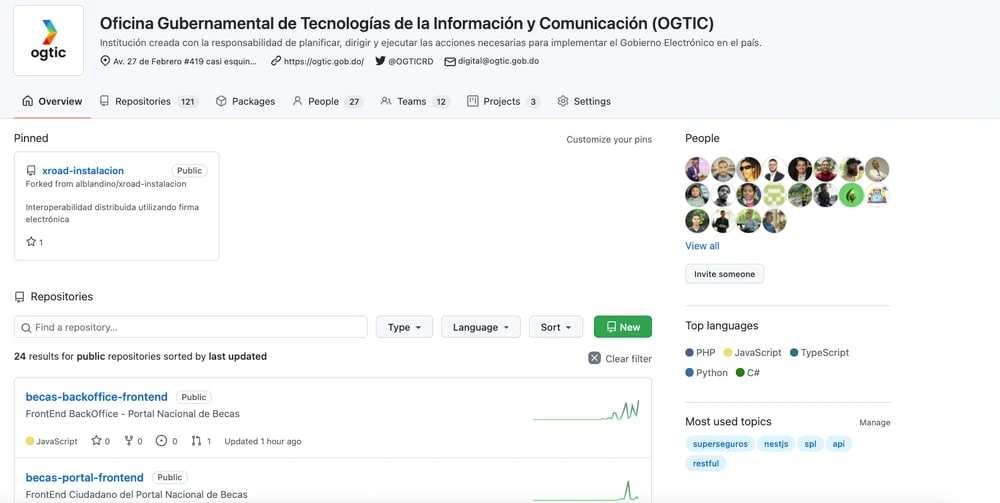Click open issues icon for becas-backoffice-frontend

[161, 441]
